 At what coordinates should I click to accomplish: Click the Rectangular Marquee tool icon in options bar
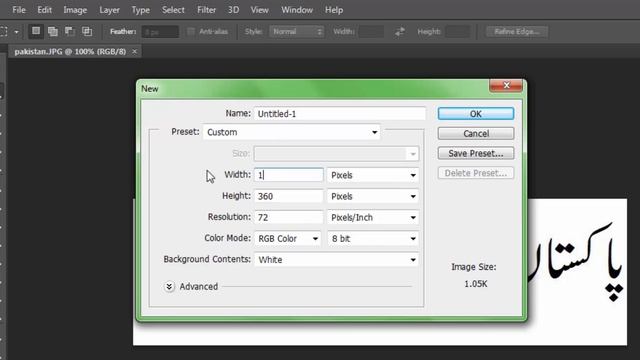4,31
